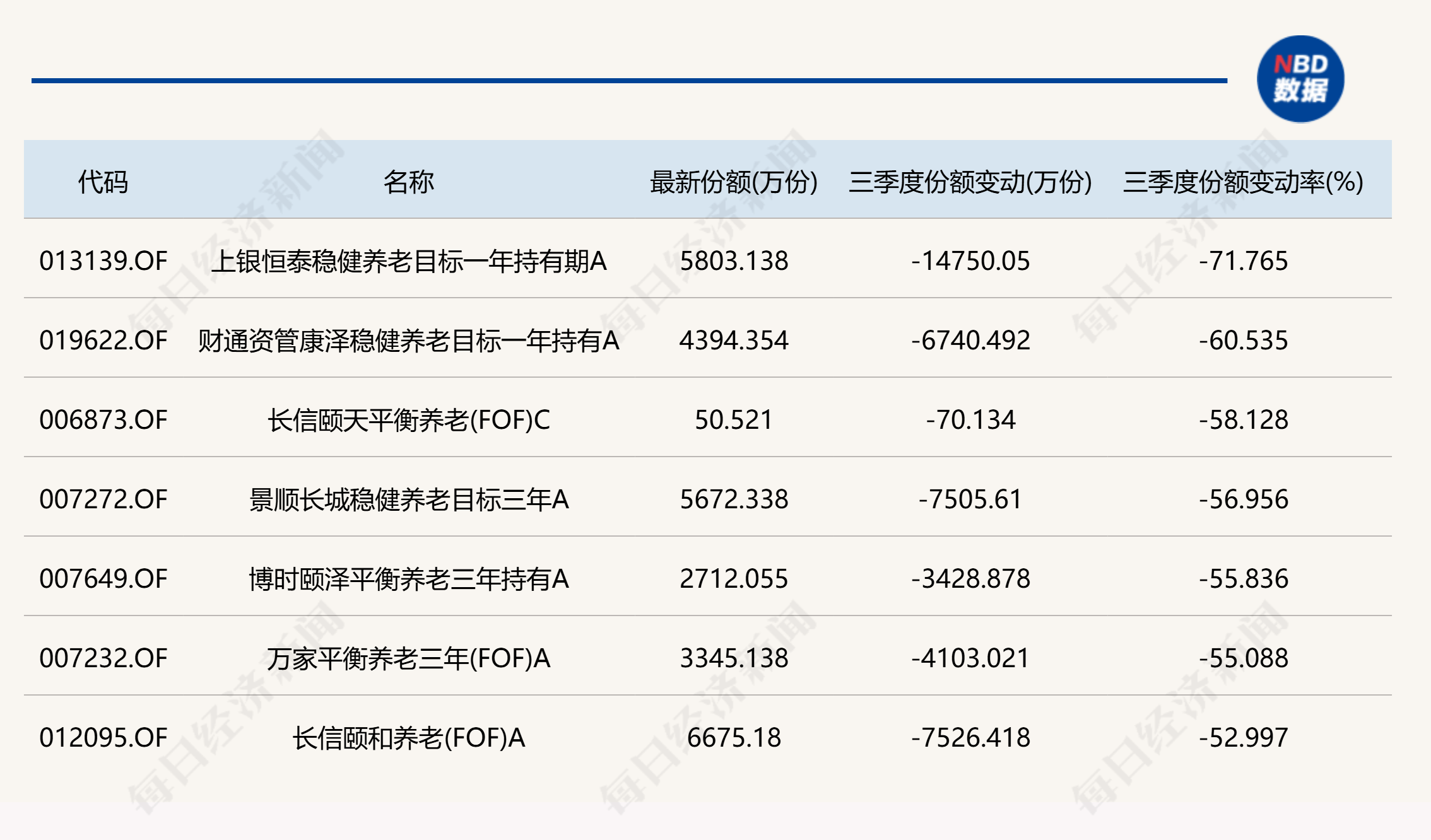Select the share value 50.521
This screenshot has width=1431, height=840.
click(733, 420)
